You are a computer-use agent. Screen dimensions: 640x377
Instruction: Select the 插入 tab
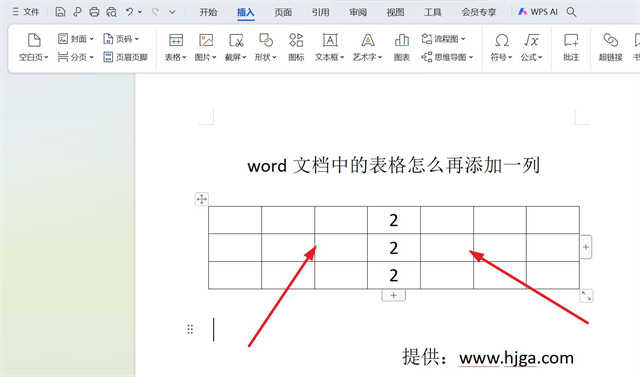click(x=246, y=12)
